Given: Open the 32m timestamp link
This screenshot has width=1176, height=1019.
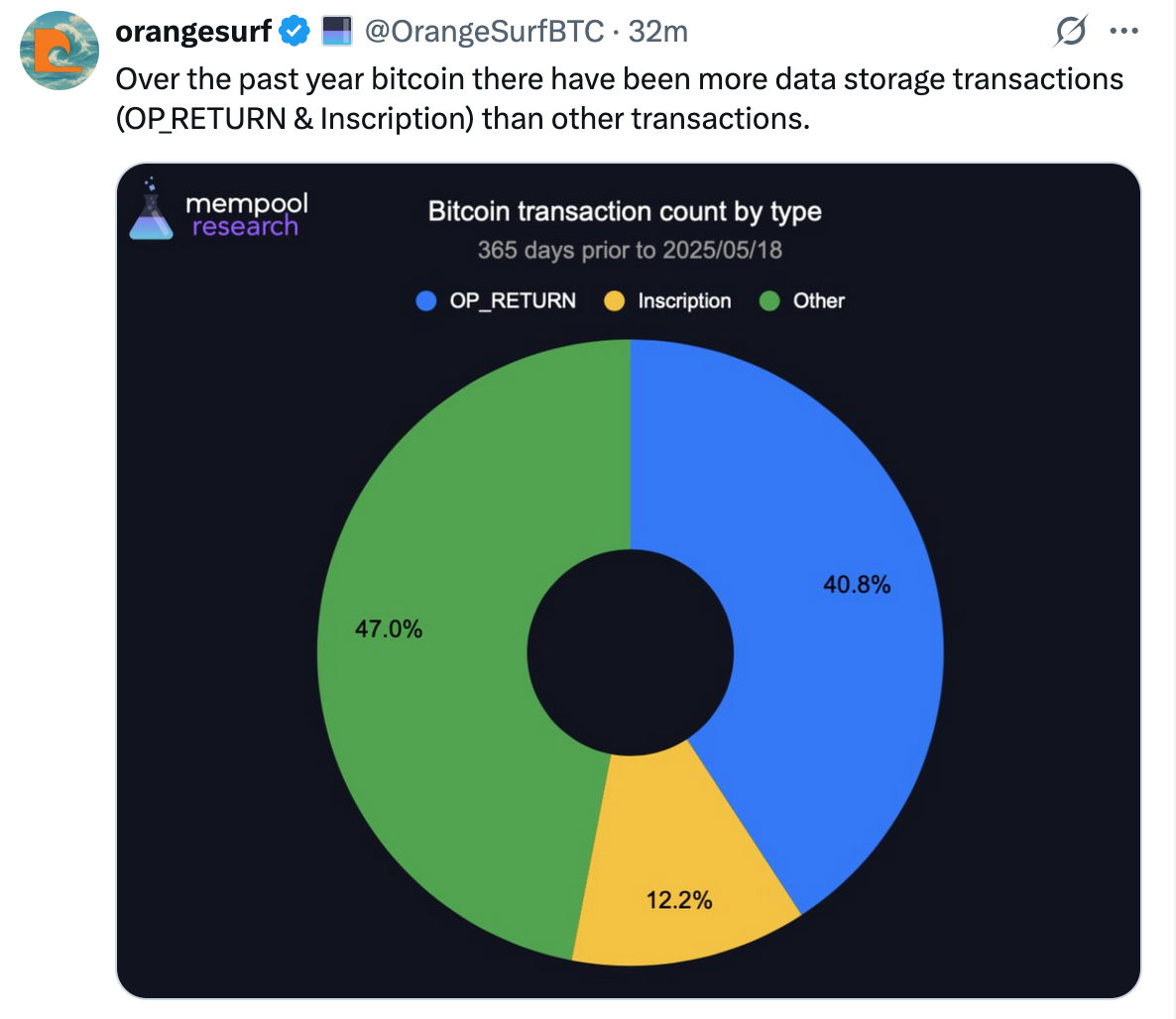Looking at the screenshot, I should [657, 32].
